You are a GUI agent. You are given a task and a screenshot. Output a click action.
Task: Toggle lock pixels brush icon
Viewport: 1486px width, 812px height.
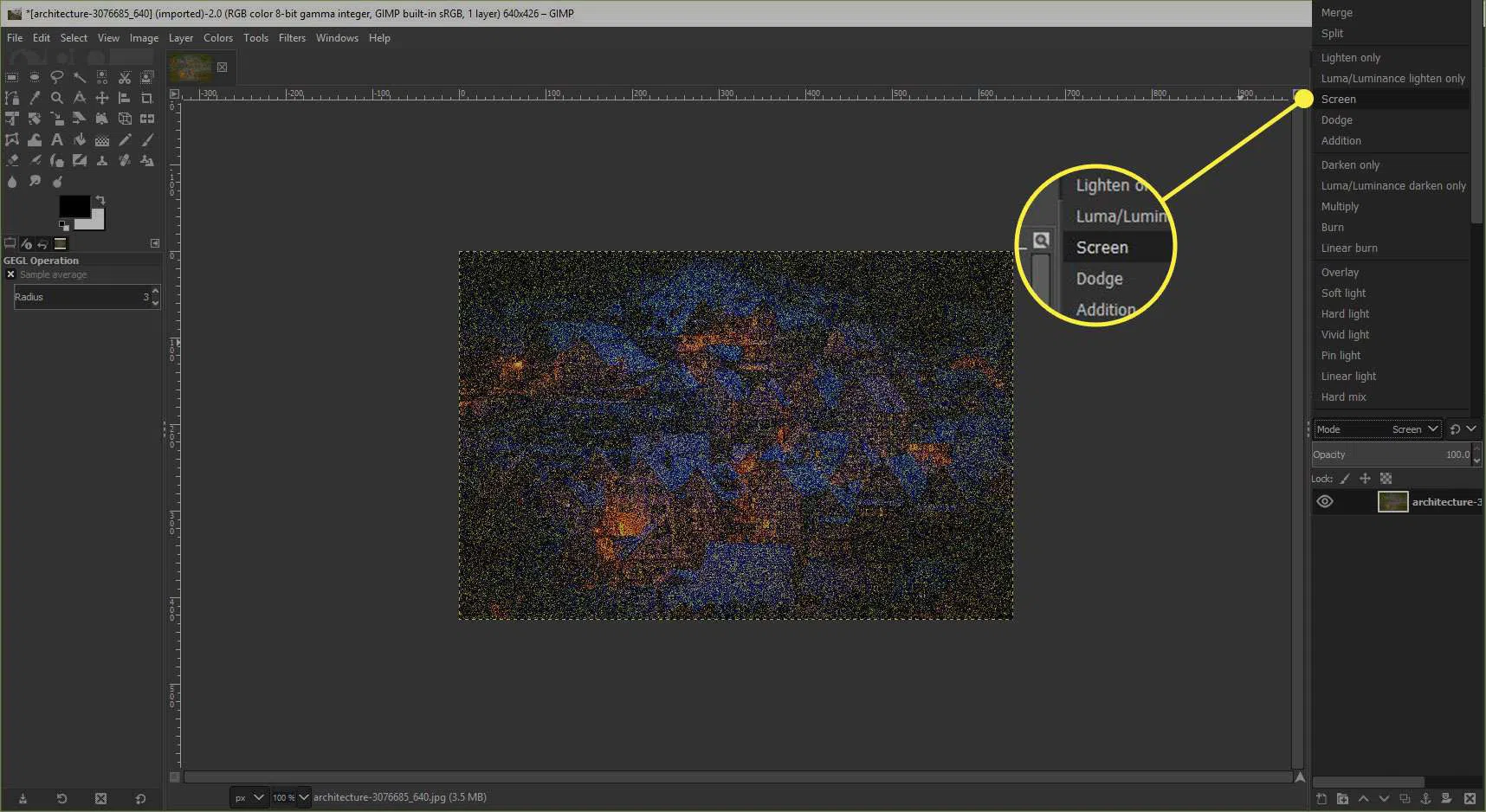pos(1345,479)
